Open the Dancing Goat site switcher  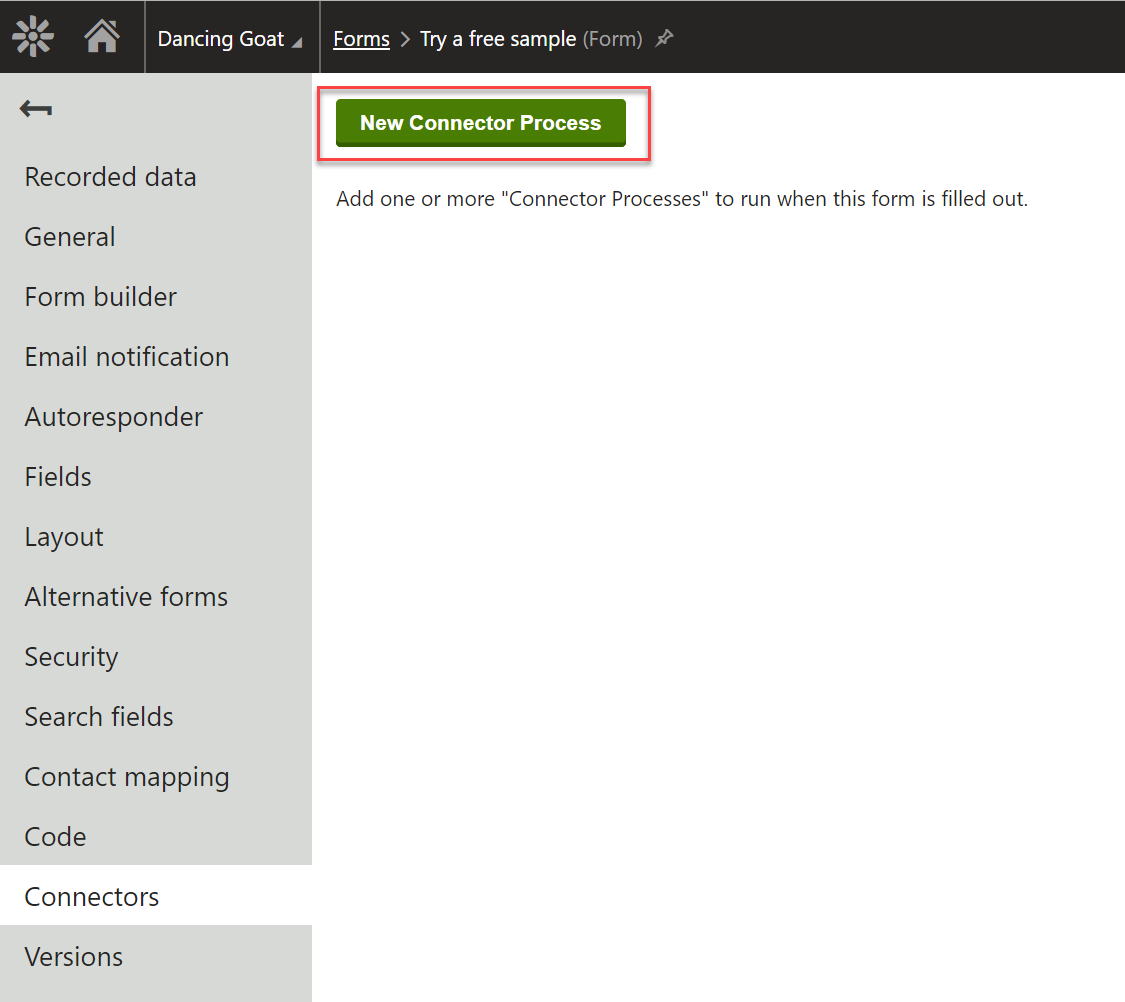(x=228, y=38)
